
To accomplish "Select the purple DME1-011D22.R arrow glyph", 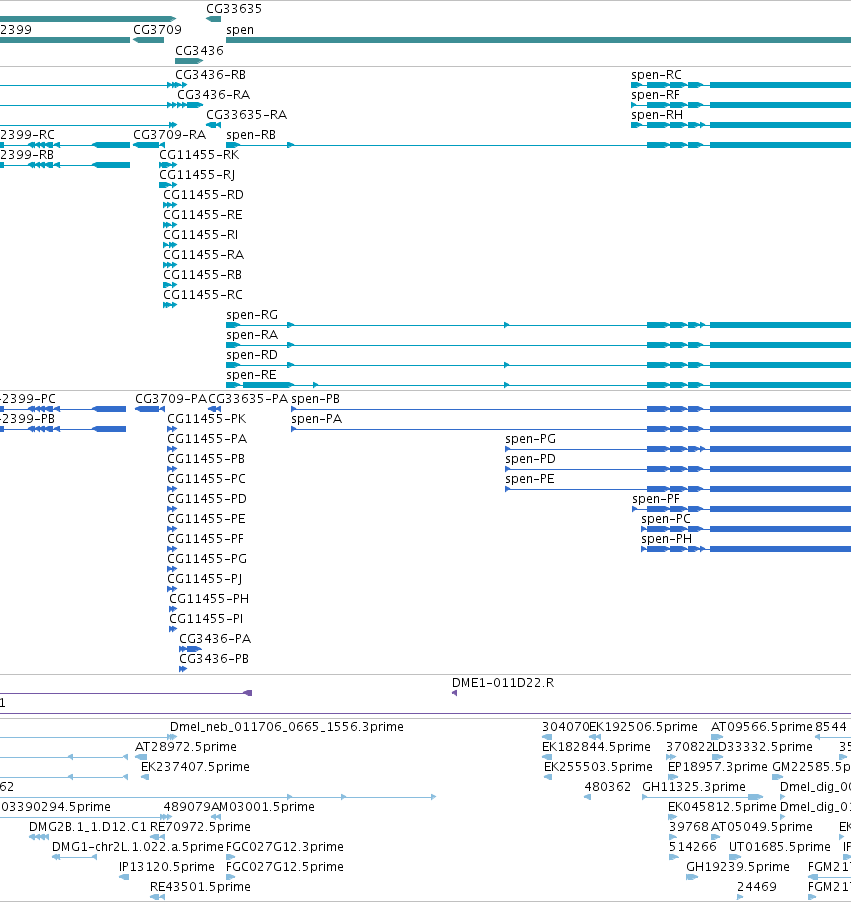I will (455, 694).
